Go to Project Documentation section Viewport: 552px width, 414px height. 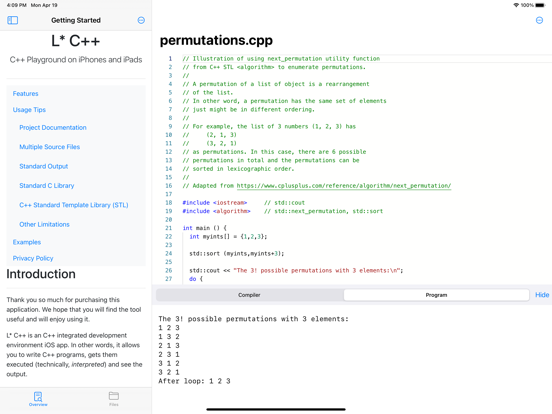pyautogui.click(x=53, y=127)
